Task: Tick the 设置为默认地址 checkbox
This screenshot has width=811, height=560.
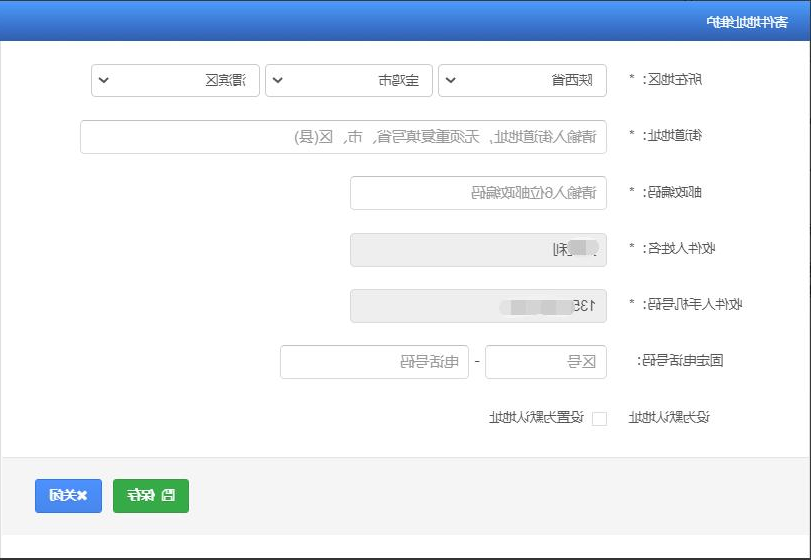Action: (599, 418)
